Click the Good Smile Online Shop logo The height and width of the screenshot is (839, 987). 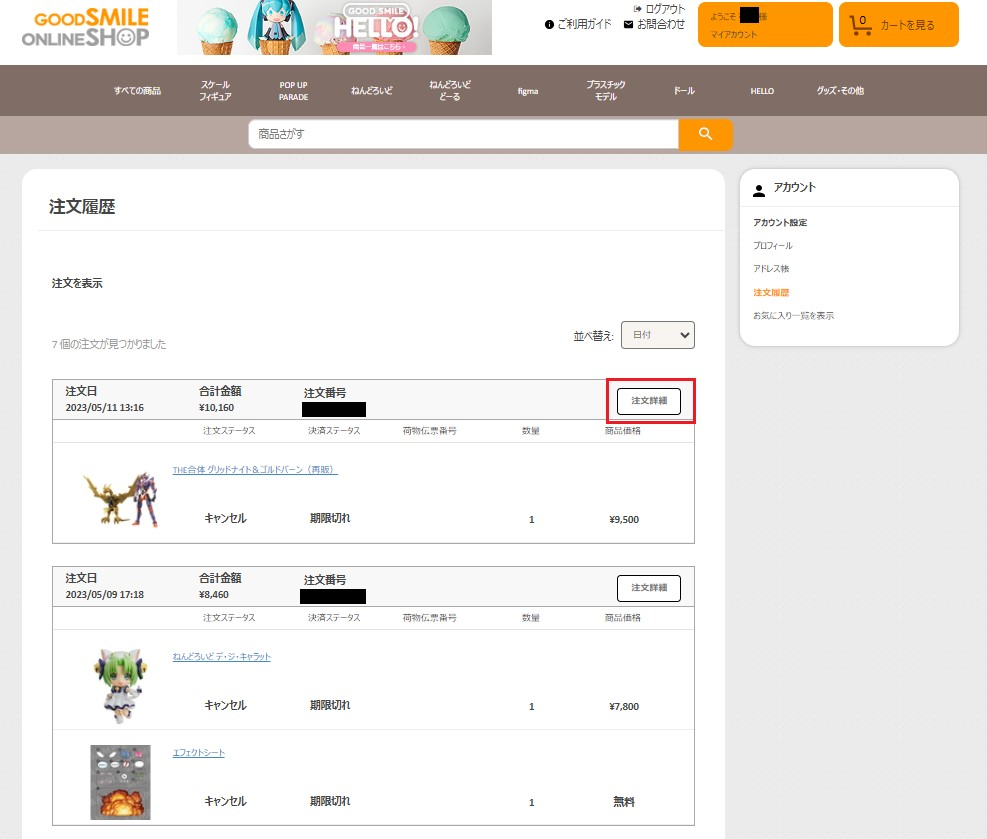(86, 28)
